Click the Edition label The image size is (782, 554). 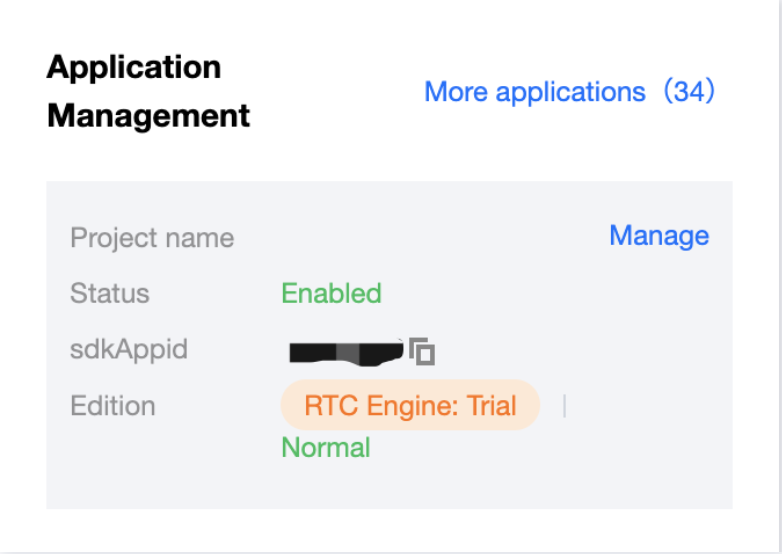(x=113, y=405)
